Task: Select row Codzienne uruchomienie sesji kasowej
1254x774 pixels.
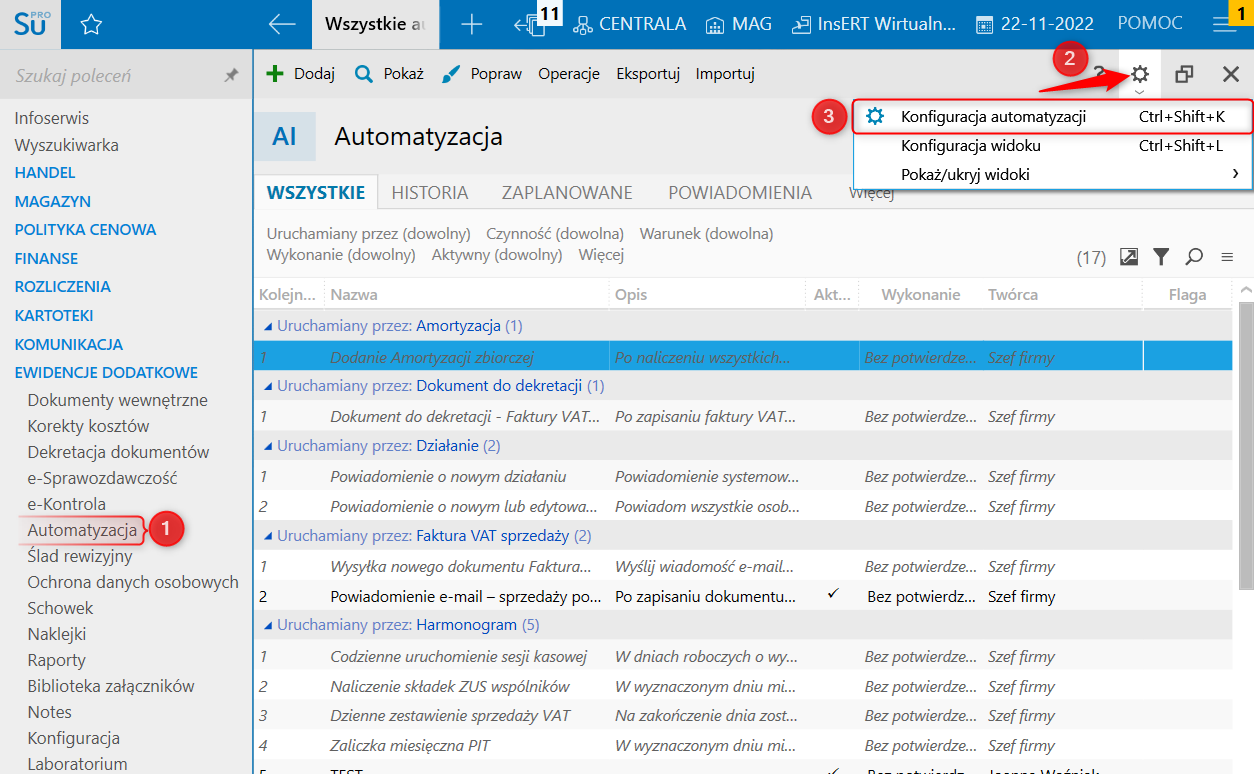Action: tap(744, 656)
